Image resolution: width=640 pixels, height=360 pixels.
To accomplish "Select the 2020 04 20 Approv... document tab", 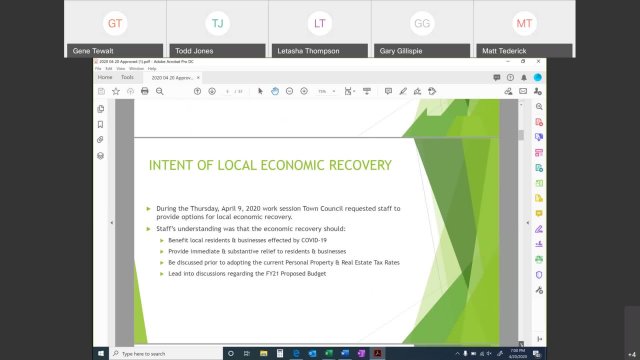I will point(172,78).
